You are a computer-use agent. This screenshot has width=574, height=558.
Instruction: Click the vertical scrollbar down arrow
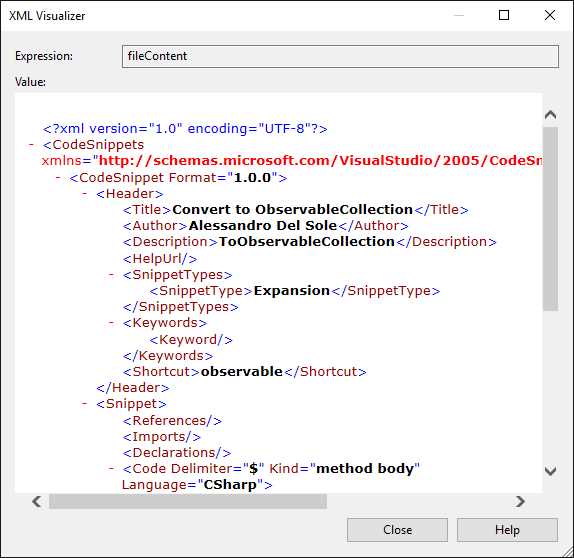point(550,470)
